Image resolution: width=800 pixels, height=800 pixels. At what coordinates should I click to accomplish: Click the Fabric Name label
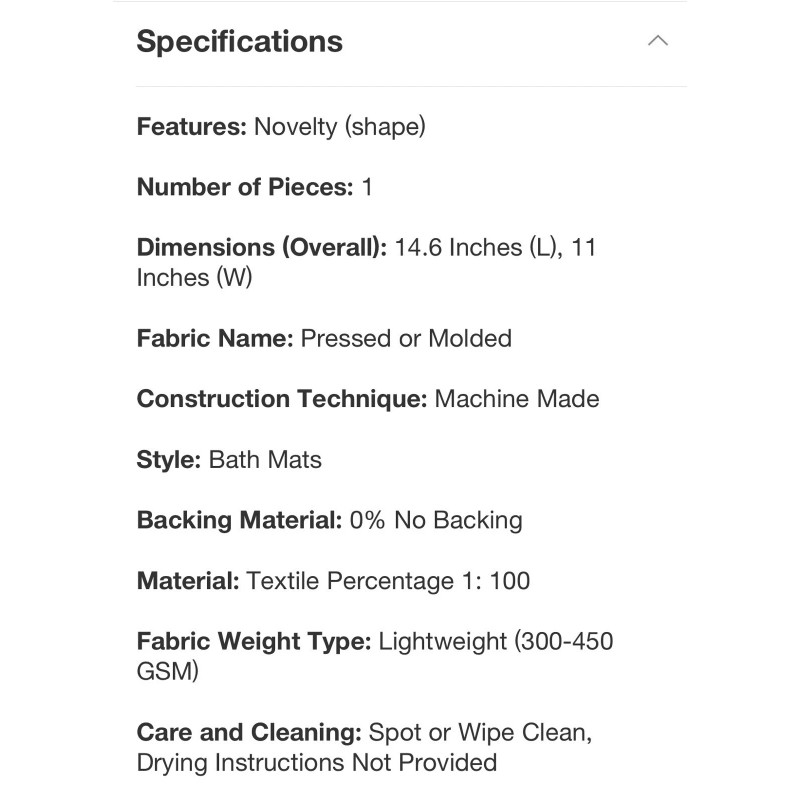pyautogui.click(x=215, y=338)
